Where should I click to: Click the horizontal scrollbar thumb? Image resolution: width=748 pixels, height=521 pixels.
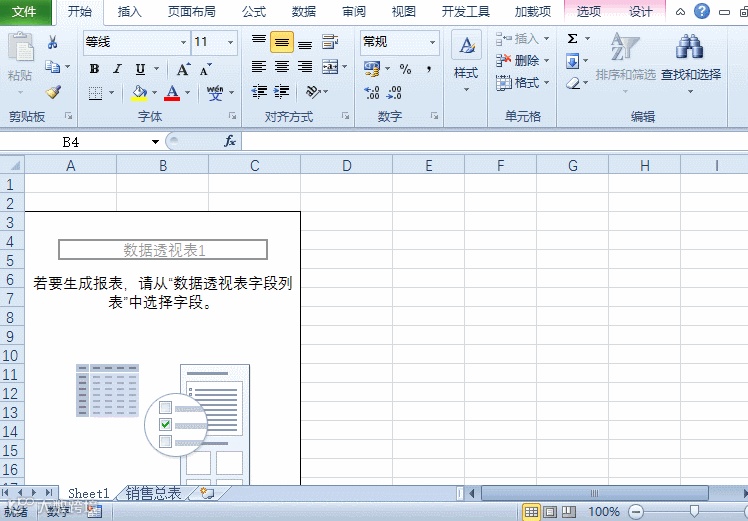coord(594,493)
